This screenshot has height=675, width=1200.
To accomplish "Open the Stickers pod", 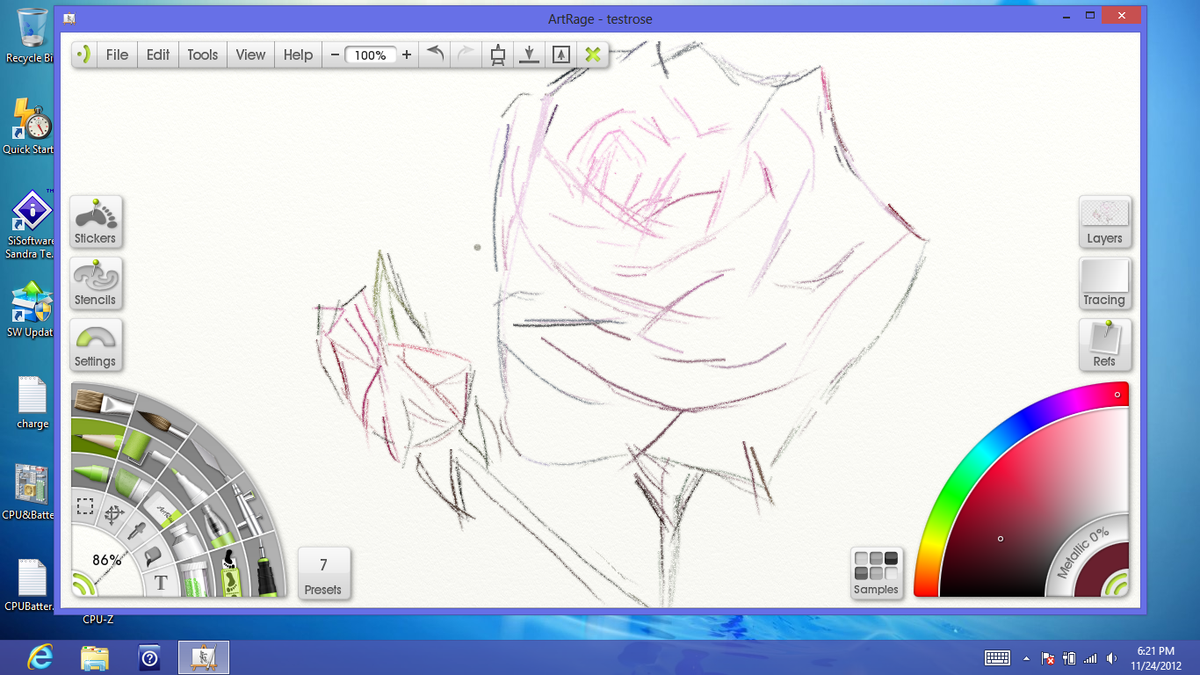I will click(95, 221).
